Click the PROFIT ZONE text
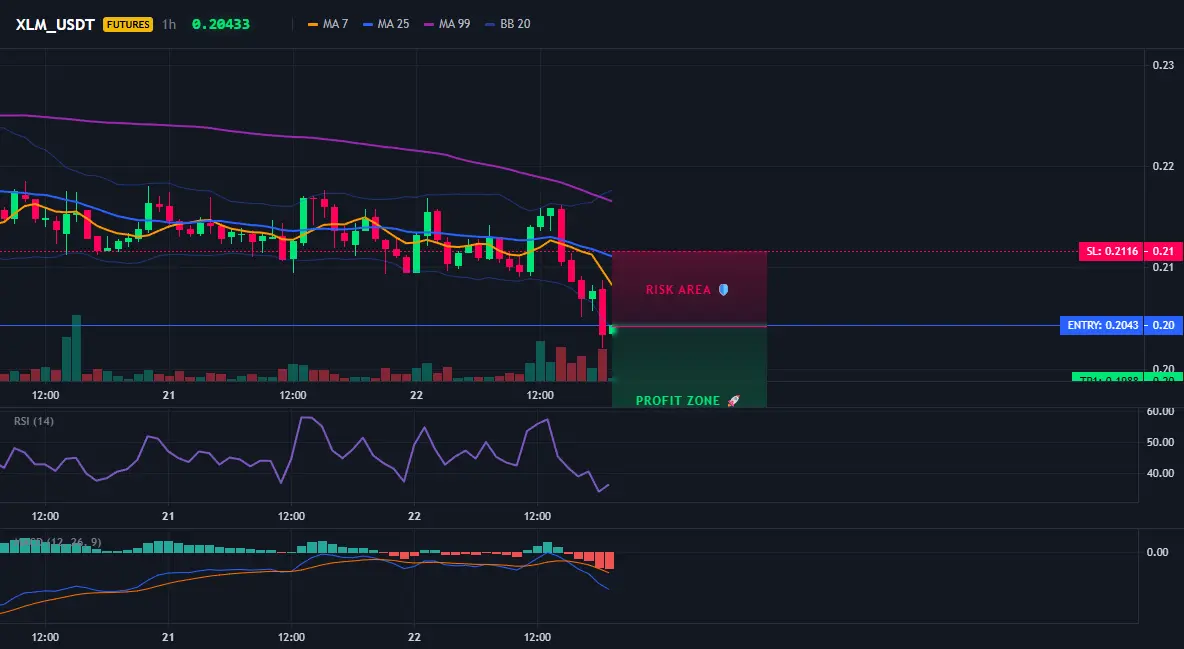 [678, 400]
